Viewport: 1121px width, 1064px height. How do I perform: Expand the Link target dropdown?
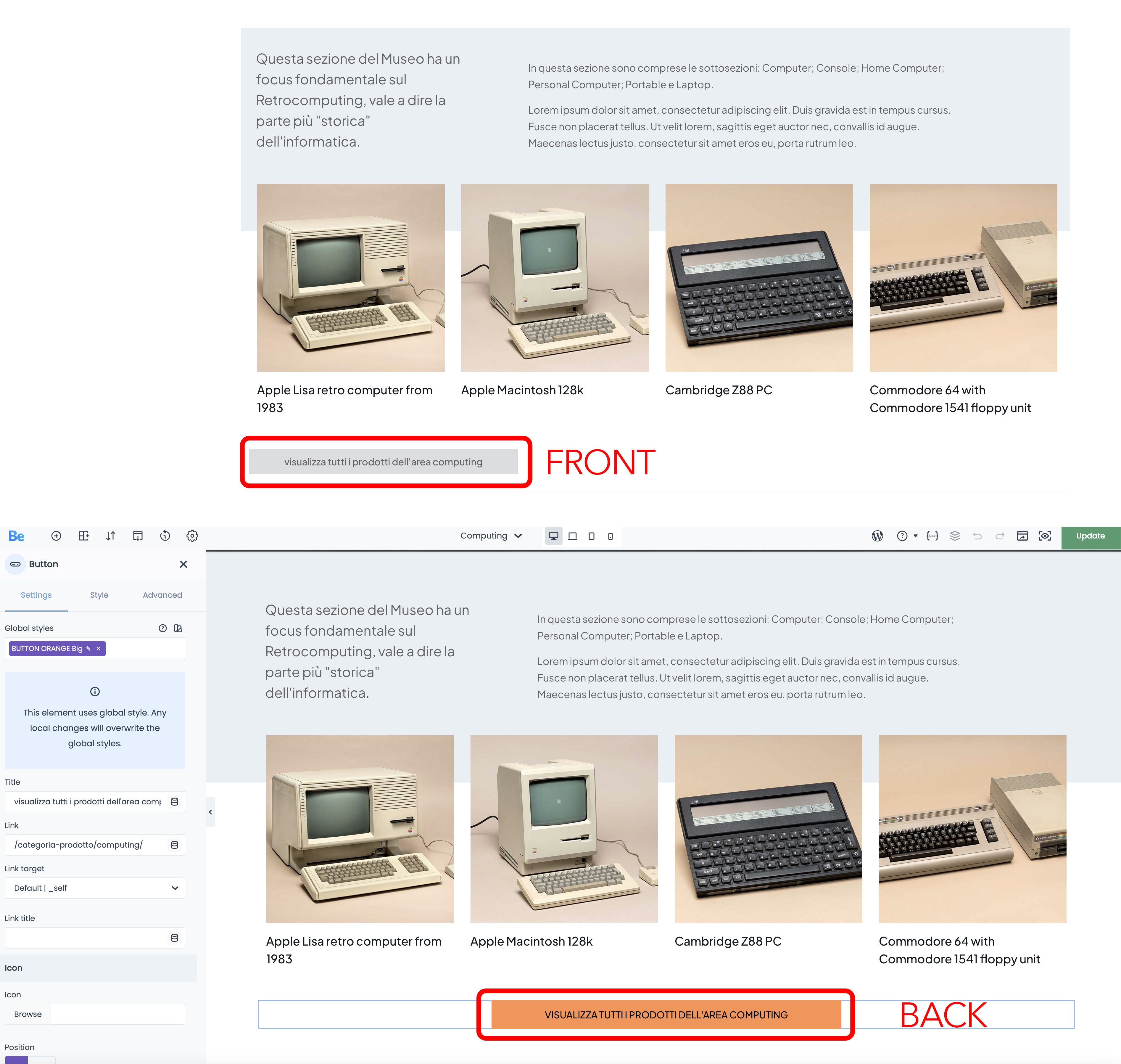(95, 888)
